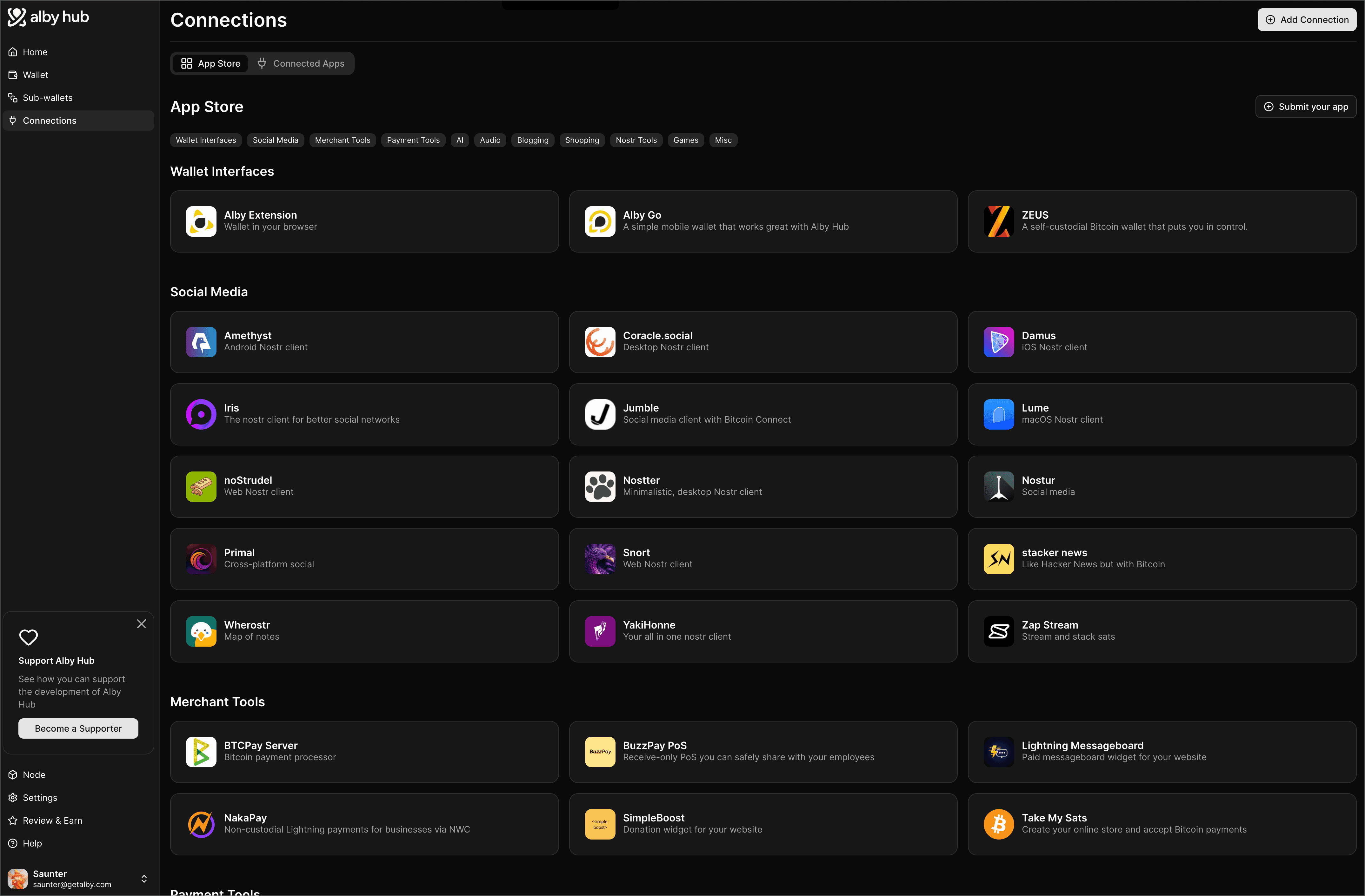Switch to the Connected Apps tab
Screen dimensions: 1365x896
click(x=301, y=64)
